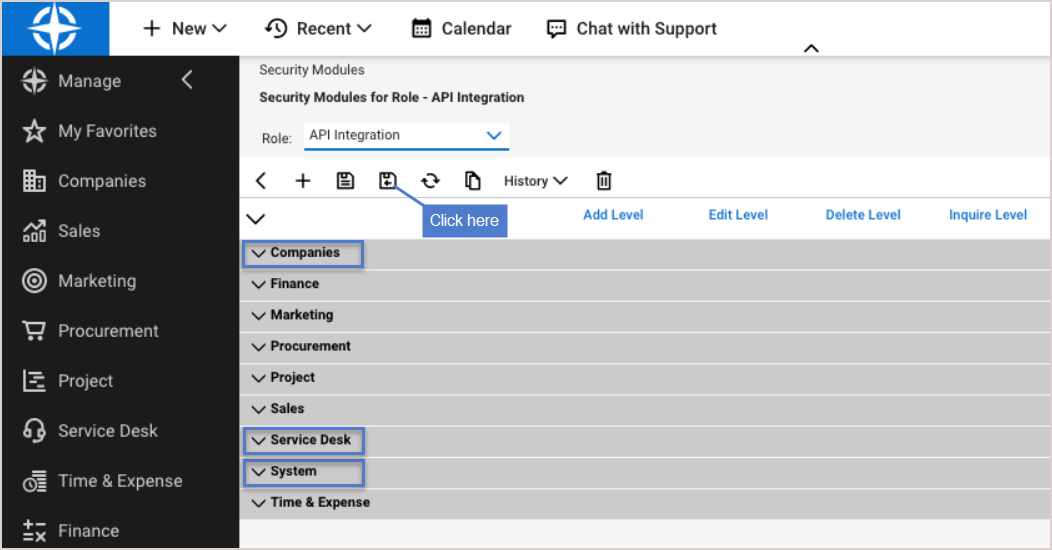Click the trash delete icon

(604, 180)
